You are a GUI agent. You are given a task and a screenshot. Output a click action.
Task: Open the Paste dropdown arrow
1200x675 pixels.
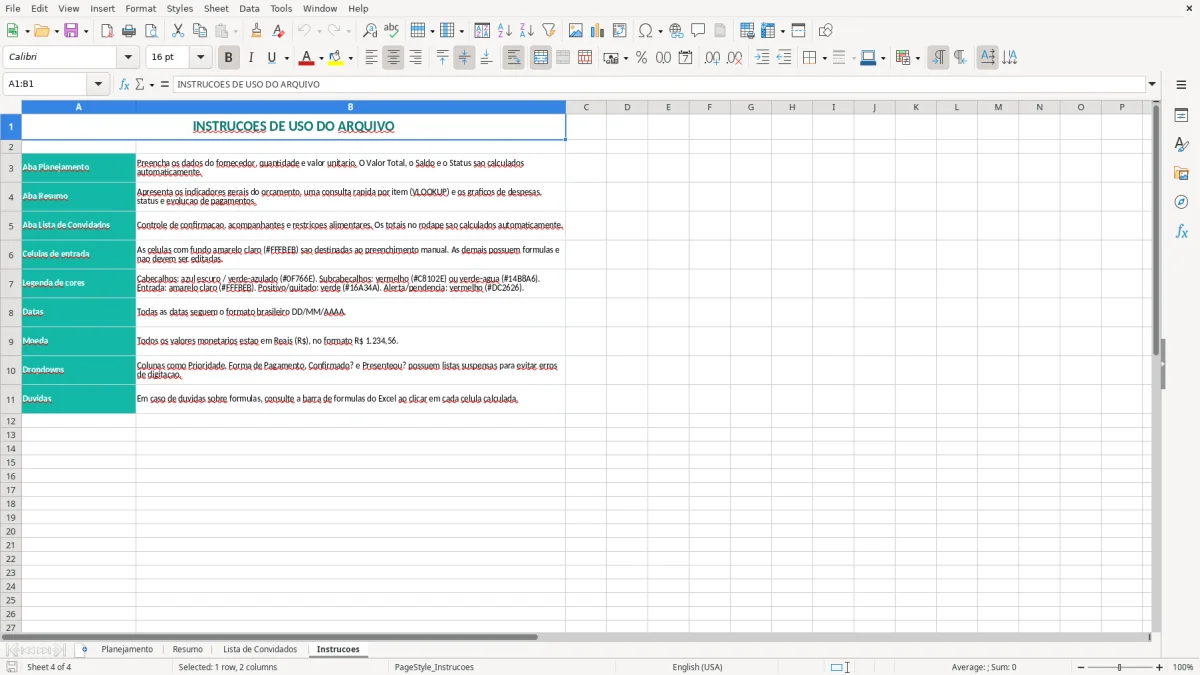point(235,31)
